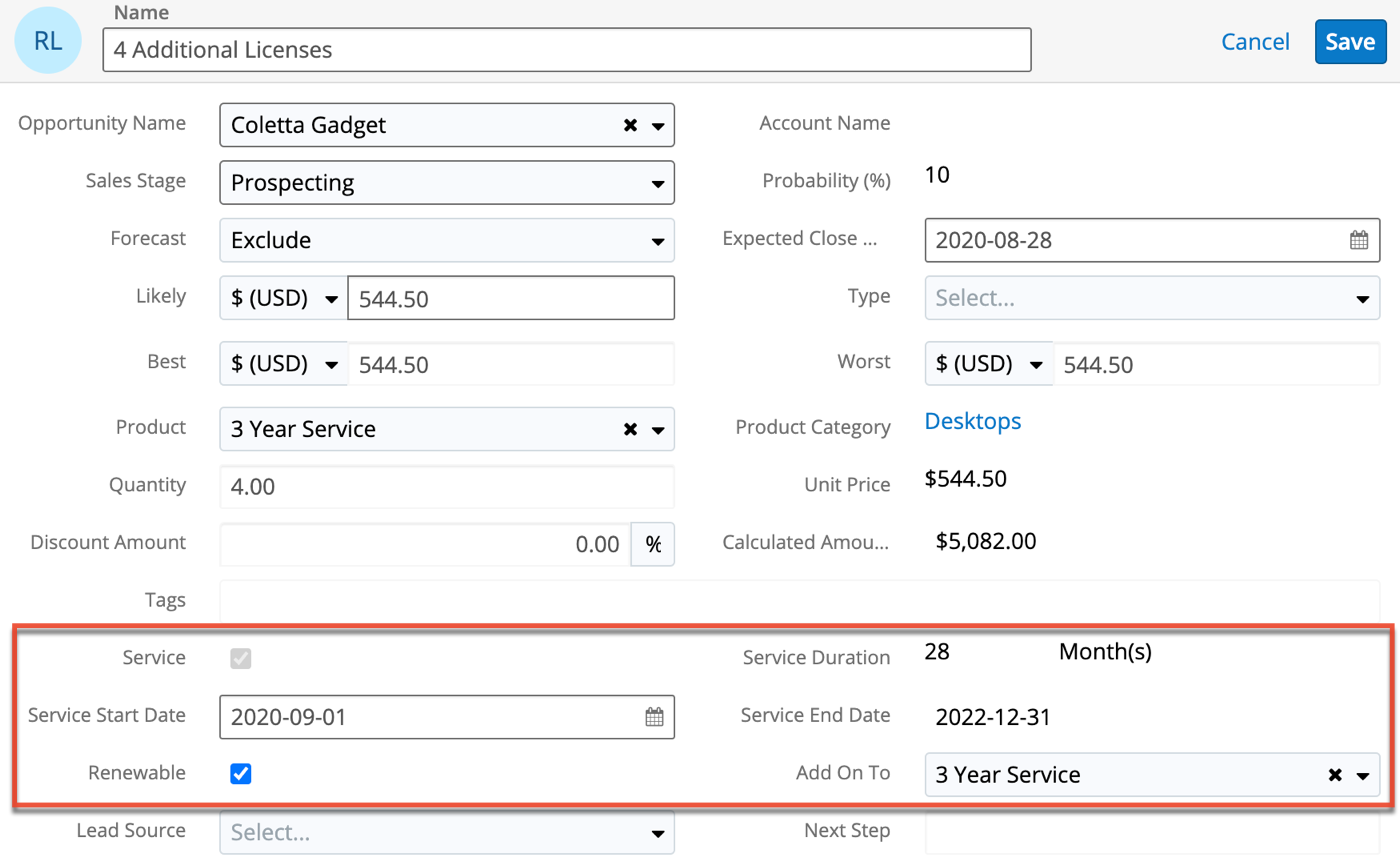
Task: Change the Likely currency dropdown
Action: pyautogui.click(x=283, y=298)
